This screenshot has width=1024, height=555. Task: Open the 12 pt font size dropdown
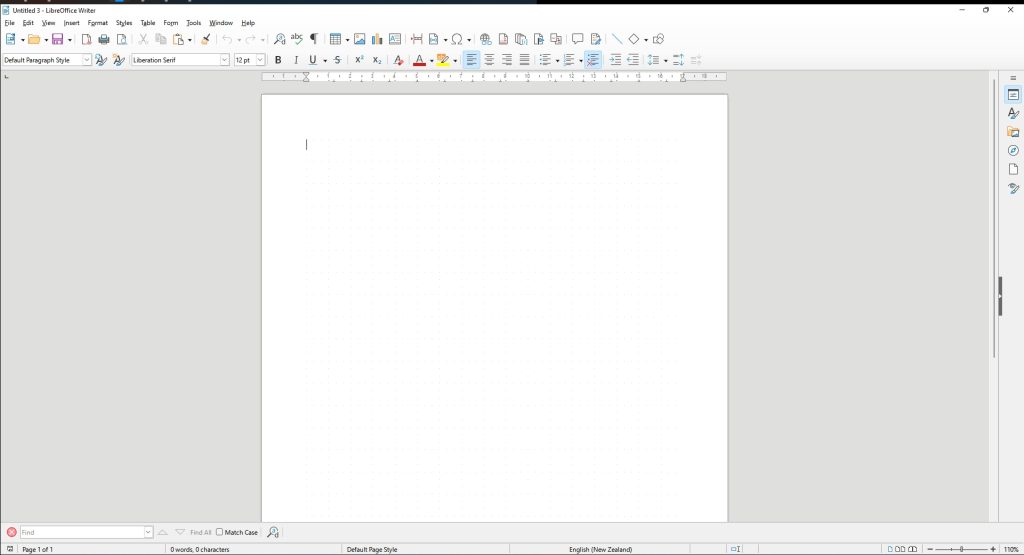261,60
